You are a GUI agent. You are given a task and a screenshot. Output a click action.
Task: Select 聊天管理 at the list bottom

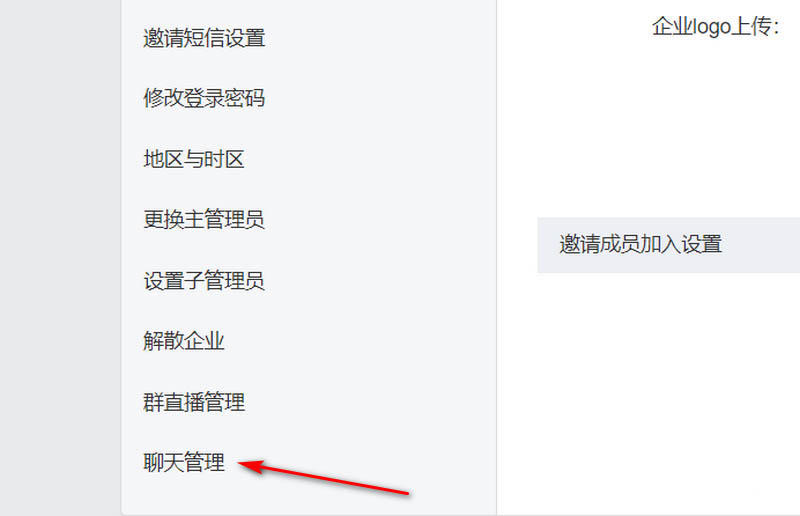(x=184, y=462)
